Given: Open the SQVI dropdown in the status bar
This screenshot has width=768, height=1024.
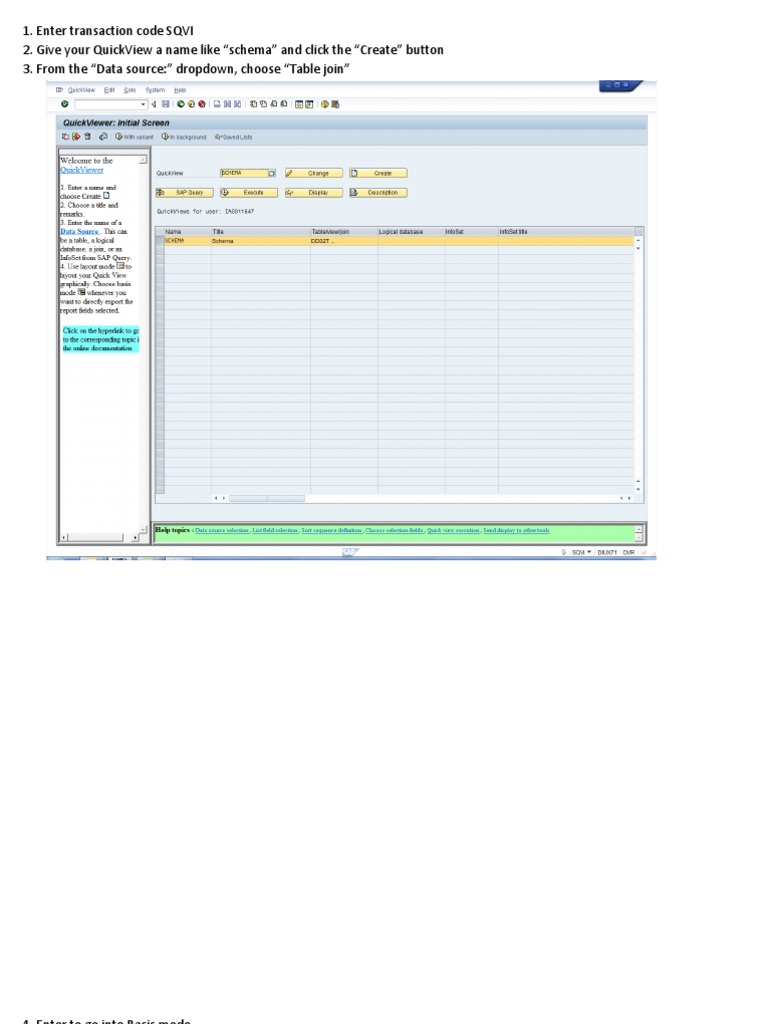Looking at the screenshot, I should [x=588, y=552].
